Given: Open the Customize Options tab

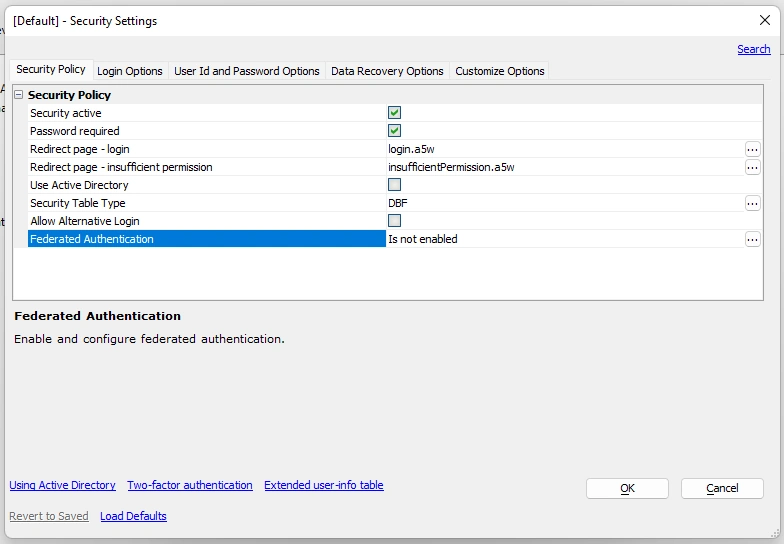Looking at the screenshot, I should click(x=500, y=71).
